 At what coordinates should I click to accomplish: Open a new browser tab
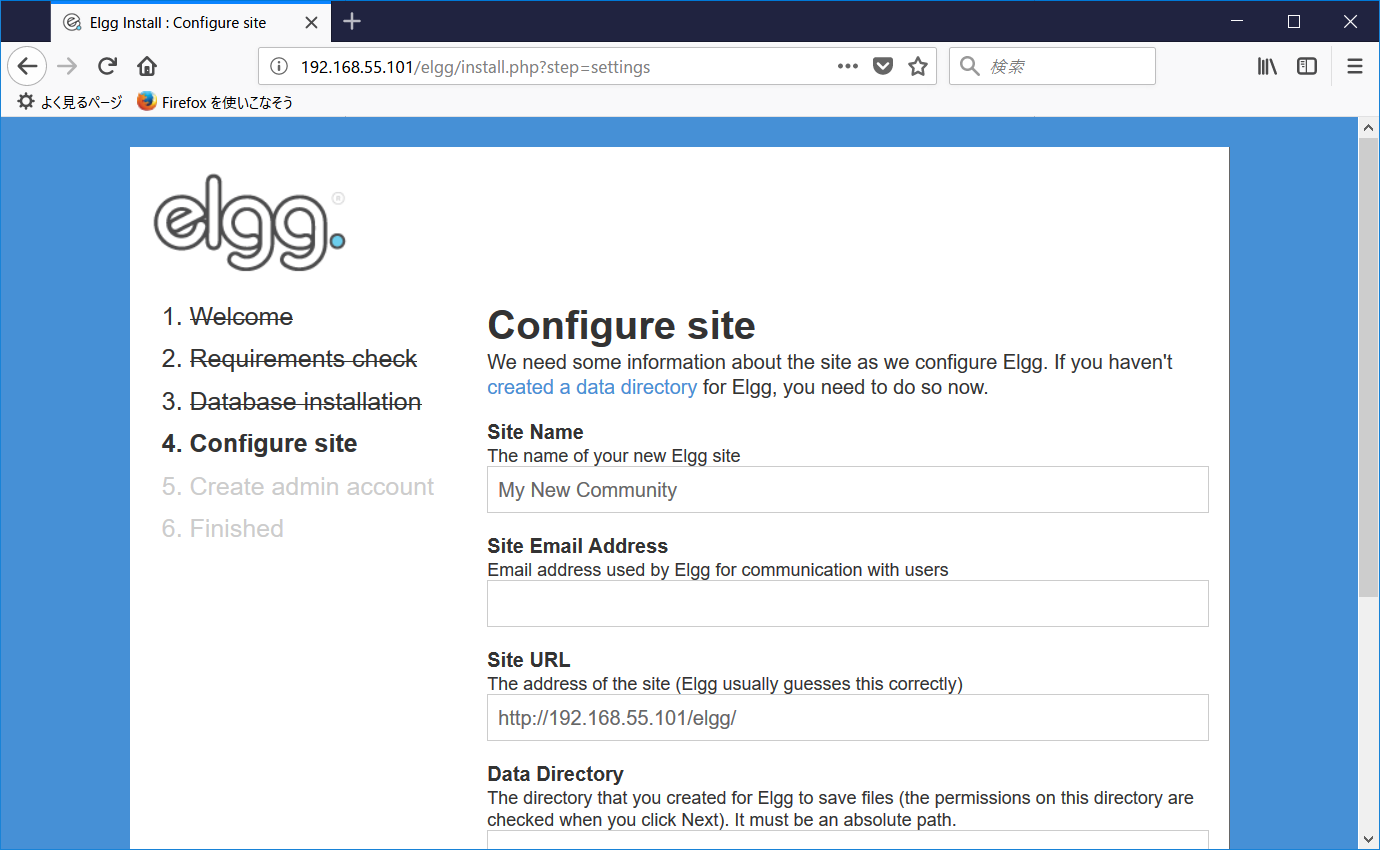pos(351,21)
